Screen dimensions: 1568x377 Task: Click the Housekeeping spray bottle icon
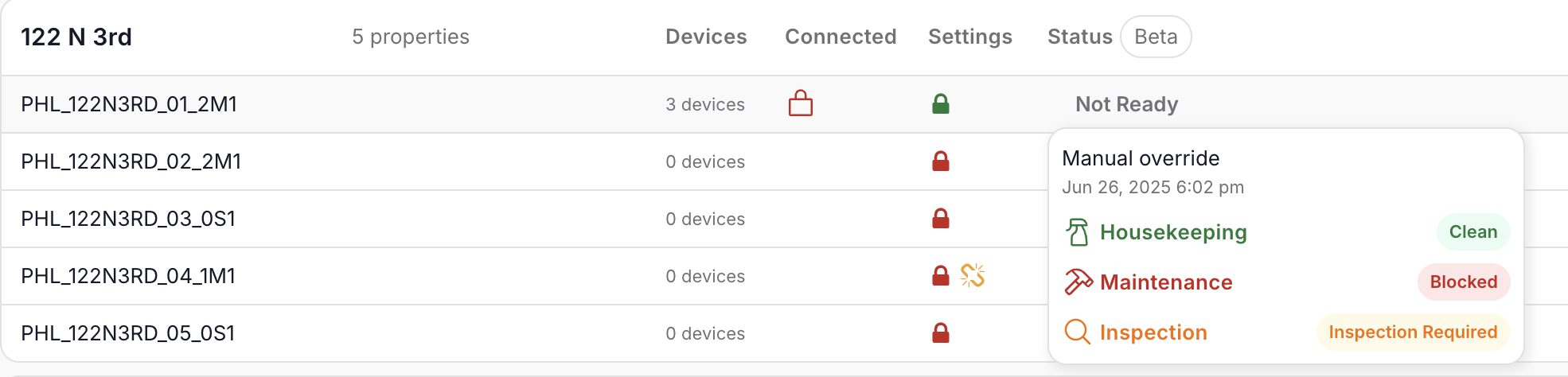(x=1077, y=232)
